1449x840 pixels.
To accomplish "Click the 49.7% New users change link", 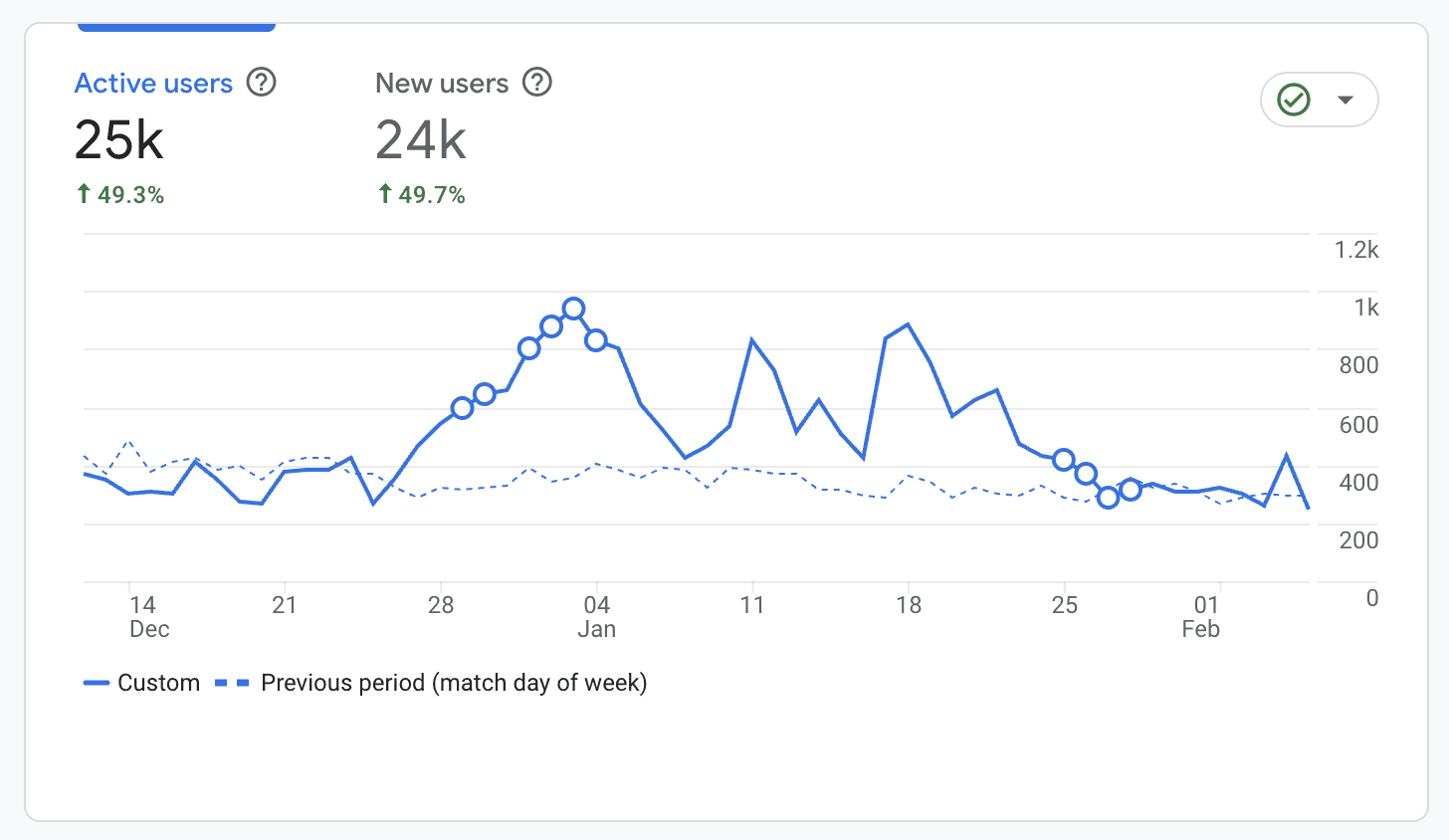I will pos(432,195).
